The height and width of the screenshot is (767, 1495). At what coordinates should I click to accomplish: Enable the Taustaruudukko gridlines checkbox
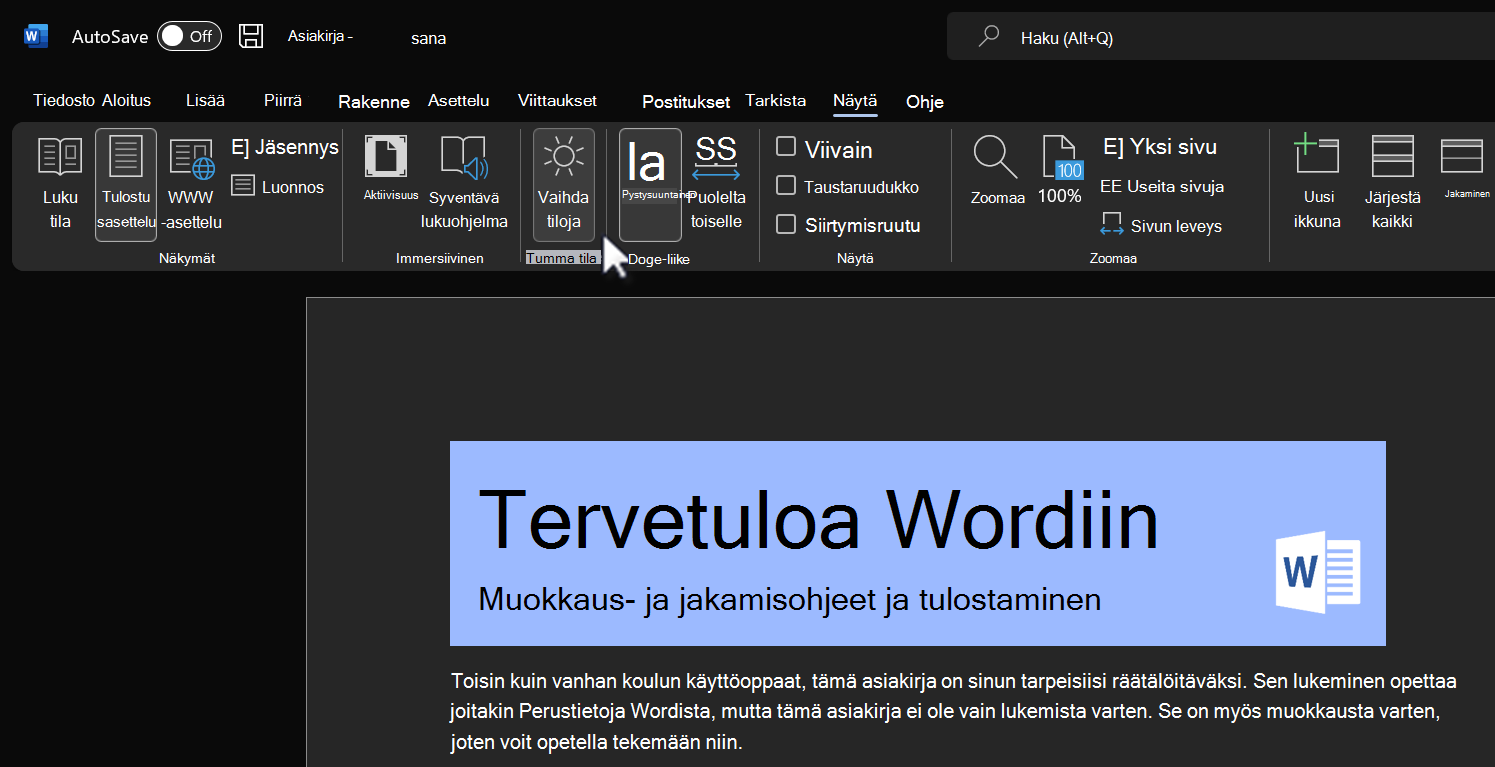[x=786, y=185]
